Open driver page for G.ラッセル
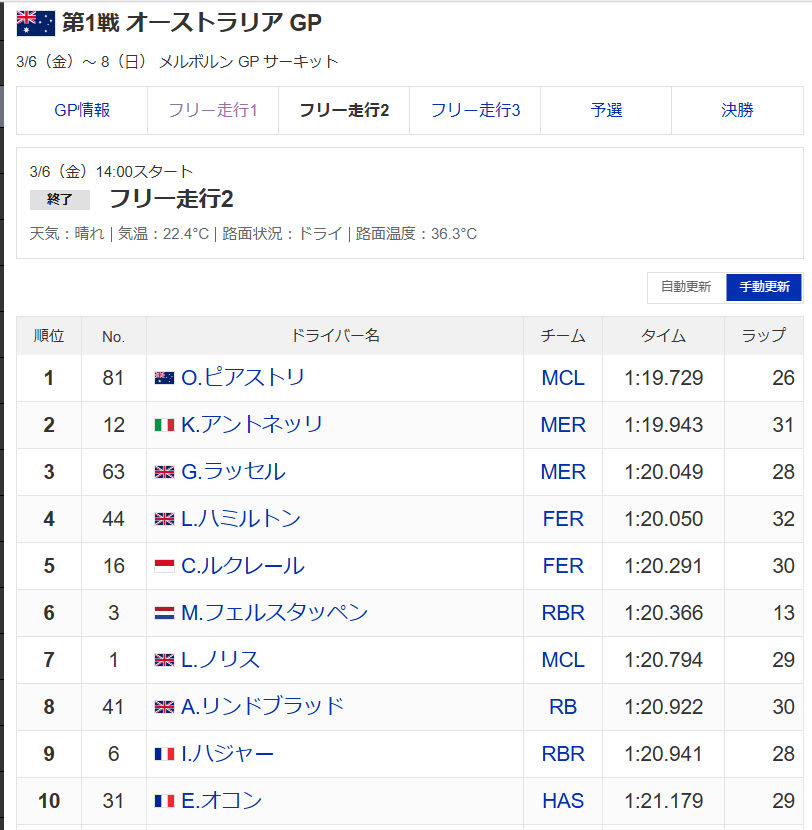The image size is (812, 830). pos(233,472)
